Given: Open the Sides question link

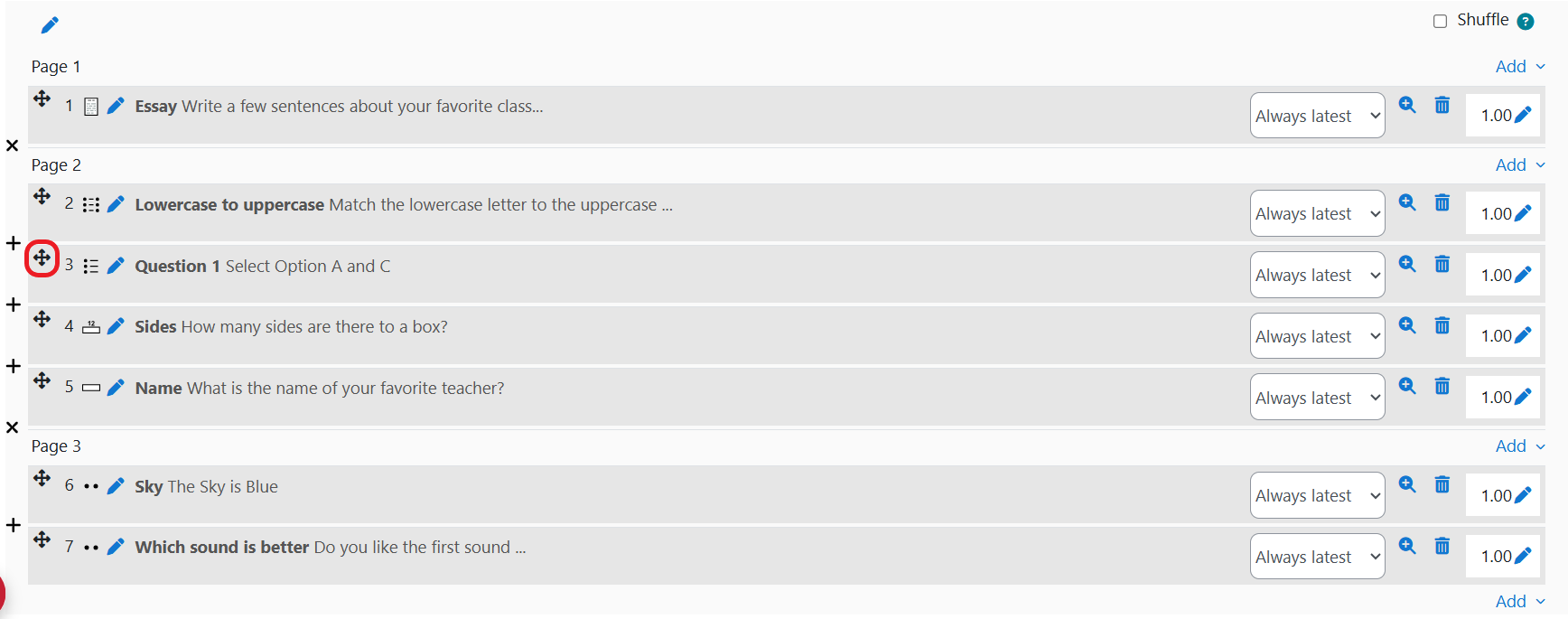Looking at the screenshot, I should pos(291,327).
